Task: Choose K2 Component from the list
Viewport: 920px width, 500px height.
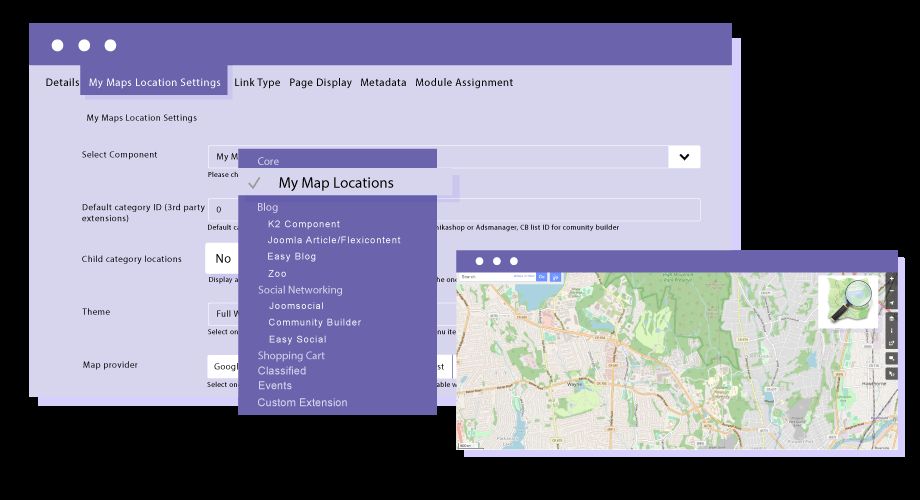Action: click(x=304, y=224)
